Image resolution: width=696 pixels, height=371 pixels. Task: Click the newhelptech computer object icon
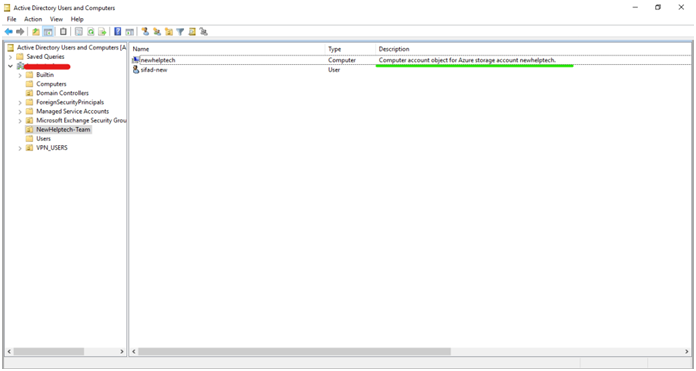tap(136, 60)
